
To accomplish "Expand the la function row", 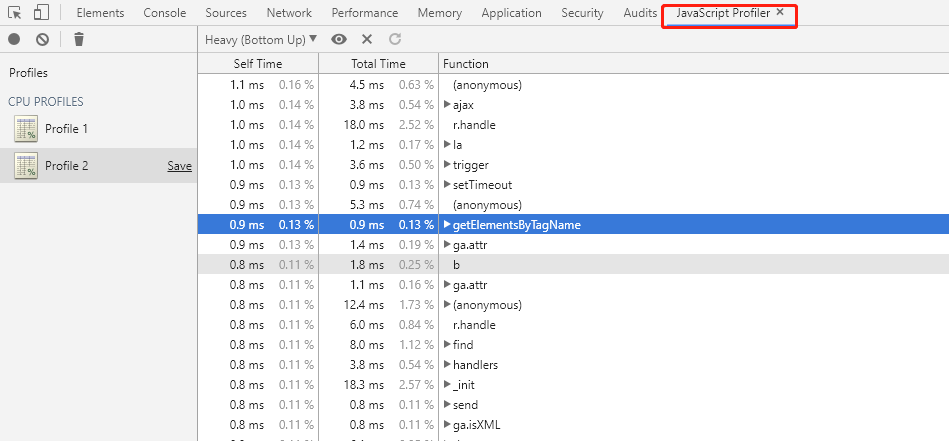I will coord(447,145).
